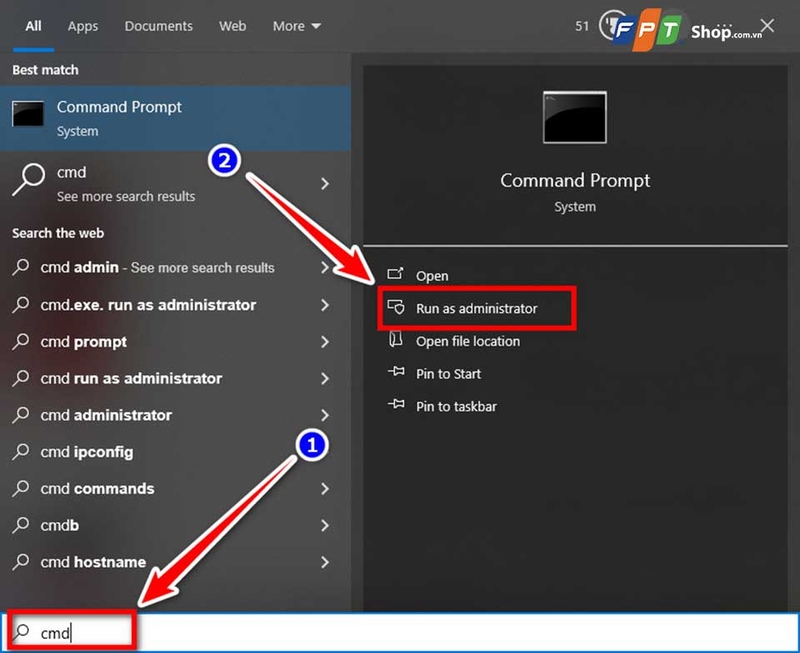800x653 pixels.
Task: Select the cmd commands suggestion text
Action: point(97,489)
